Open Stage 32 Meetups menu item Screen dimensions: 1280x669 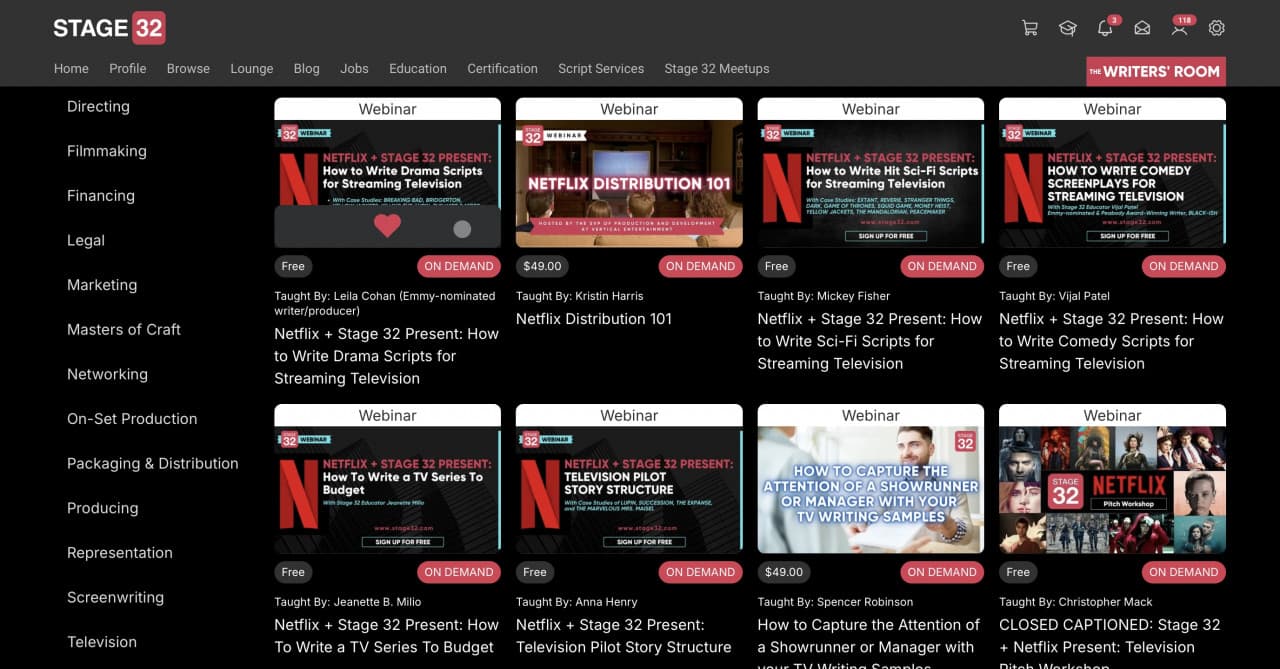pyautogui.click(x=717, y=68)
